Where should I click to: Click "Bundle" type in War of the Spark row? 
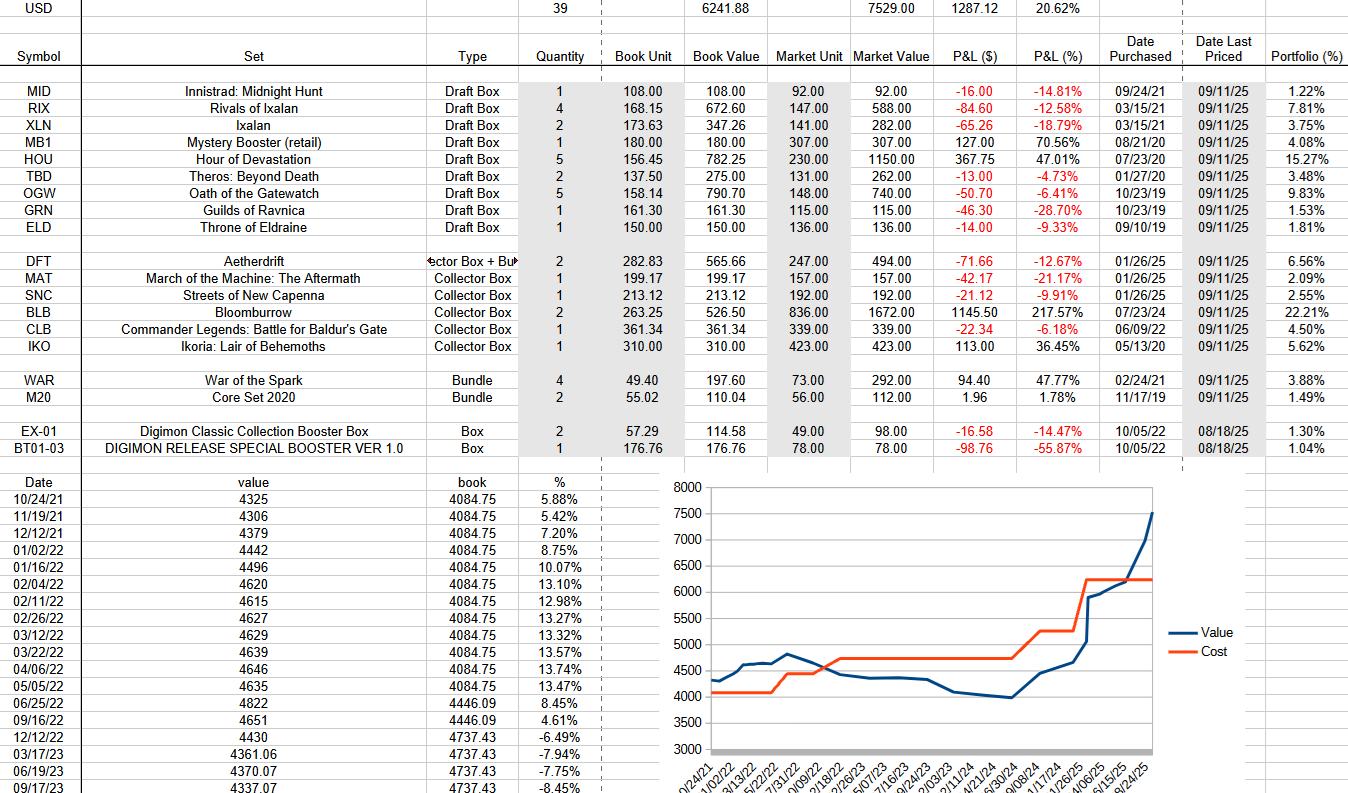(472, 380)
